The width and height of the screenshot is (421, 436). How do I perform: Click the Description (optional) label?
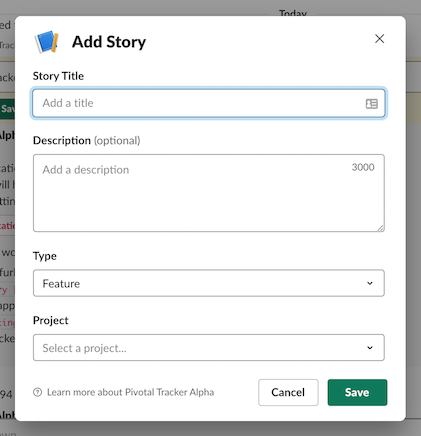(87, 140)
